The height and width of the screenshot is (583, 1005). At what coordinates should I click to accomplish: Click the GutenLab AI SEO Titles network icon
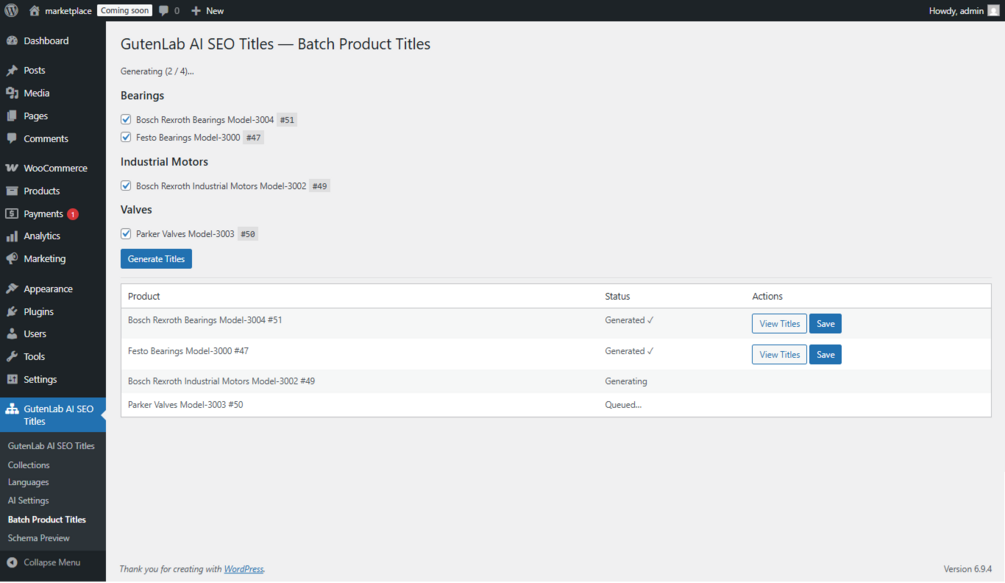click(12, 409)
